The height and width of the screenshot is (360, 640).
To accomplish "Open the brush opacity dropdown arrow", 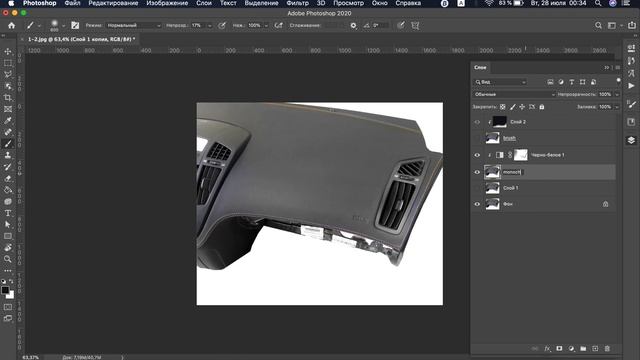I will [210, 26].
